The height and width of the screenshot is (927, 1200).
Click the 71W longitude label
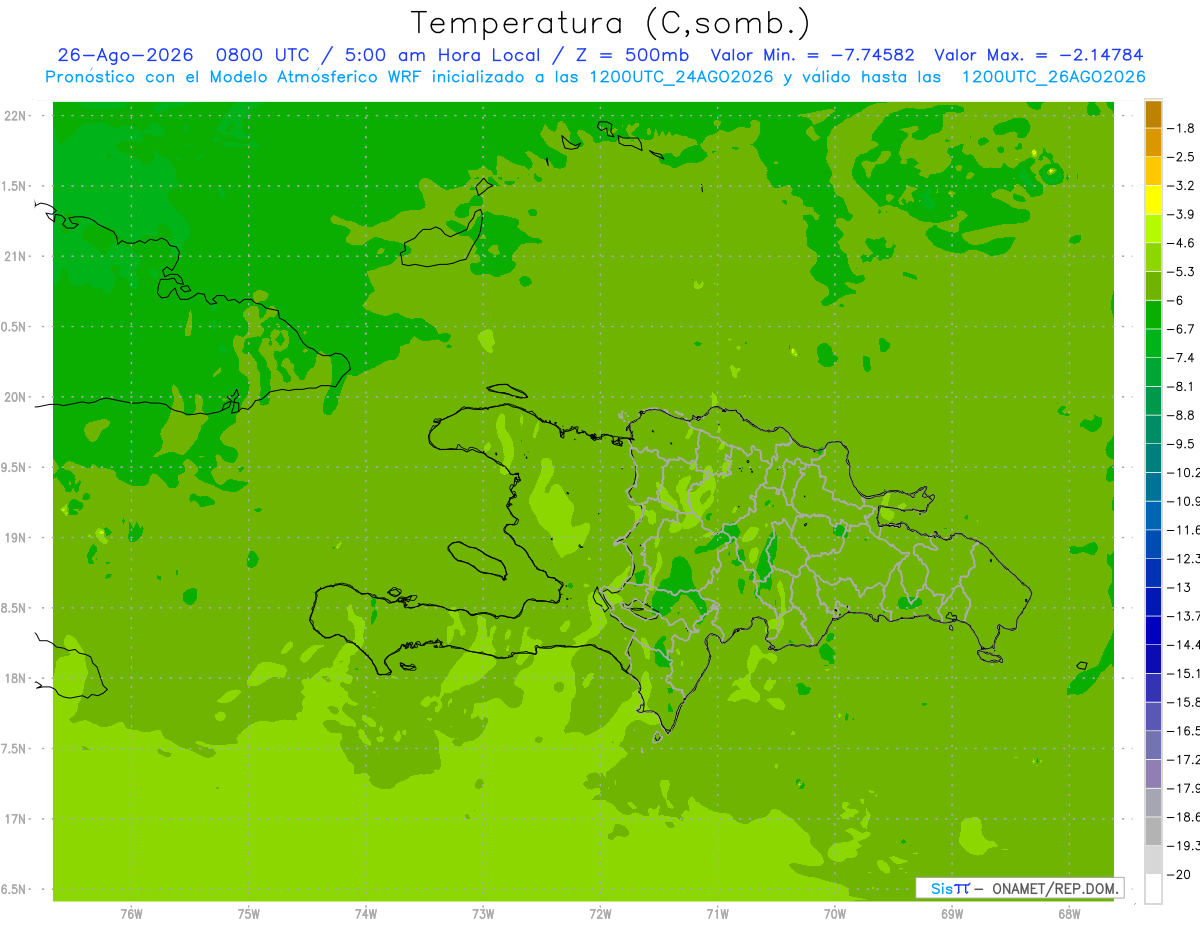717,913
